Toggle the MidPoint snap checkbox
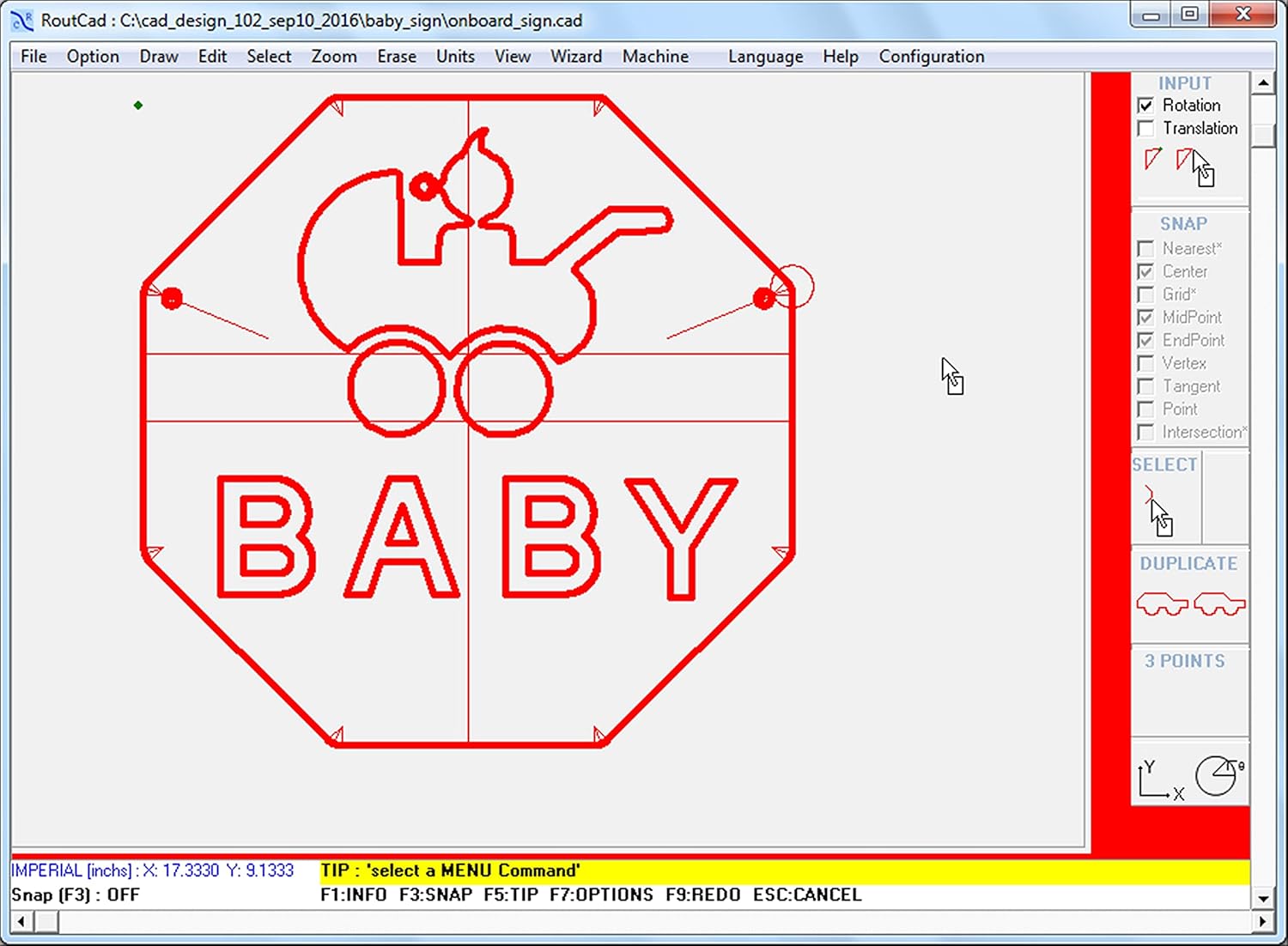This screenshot has width=1288, height=946. point(1145,318)
